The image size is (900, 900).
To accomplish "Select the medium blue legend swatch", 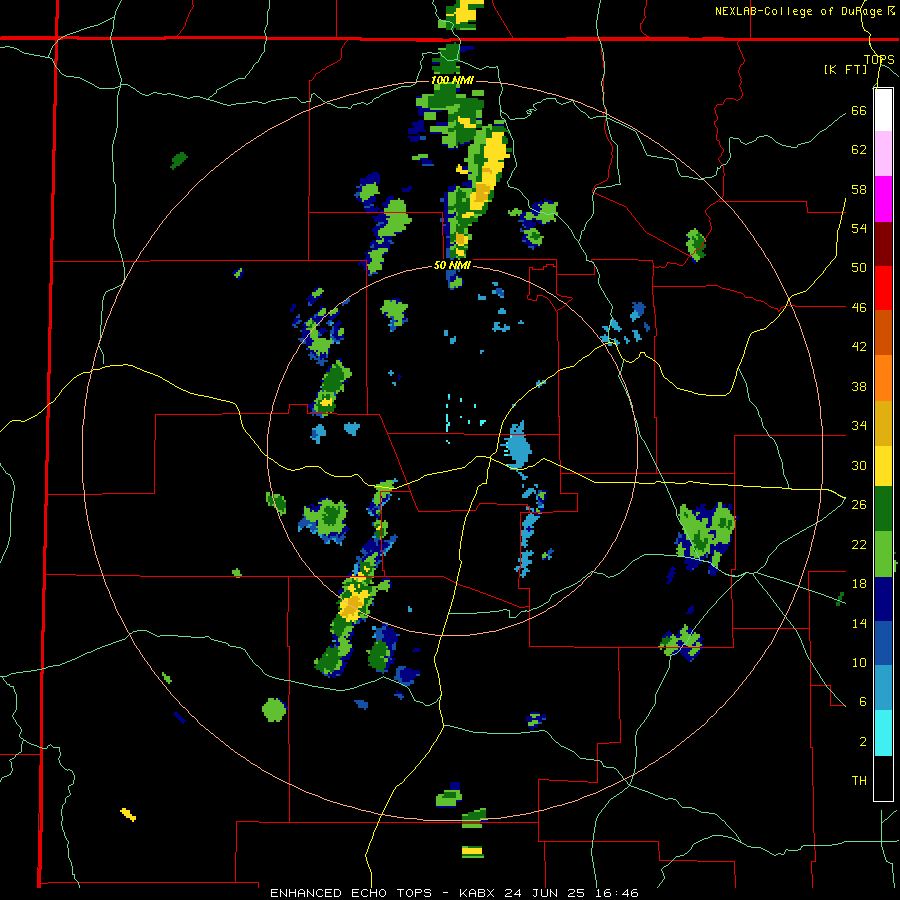I will (x=883, y=643).
